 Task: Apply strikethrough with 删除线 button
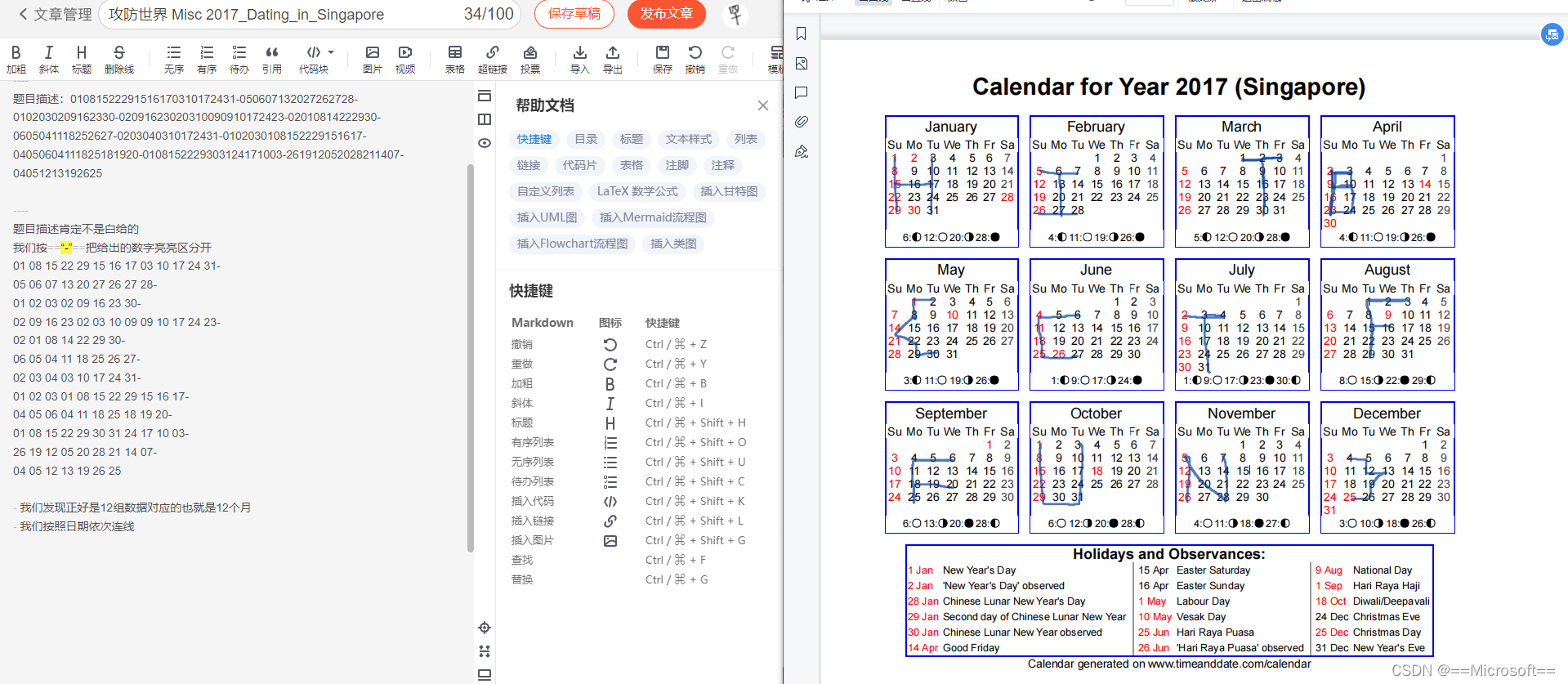[119, 60]
